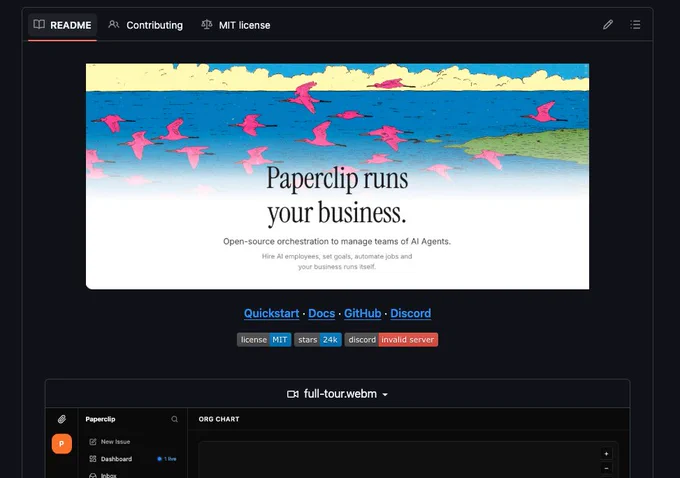This screenshot has width=680, height=478.
Task: Click the 1 live indicator
Action: pyautogui.click(x=167, y=459)
